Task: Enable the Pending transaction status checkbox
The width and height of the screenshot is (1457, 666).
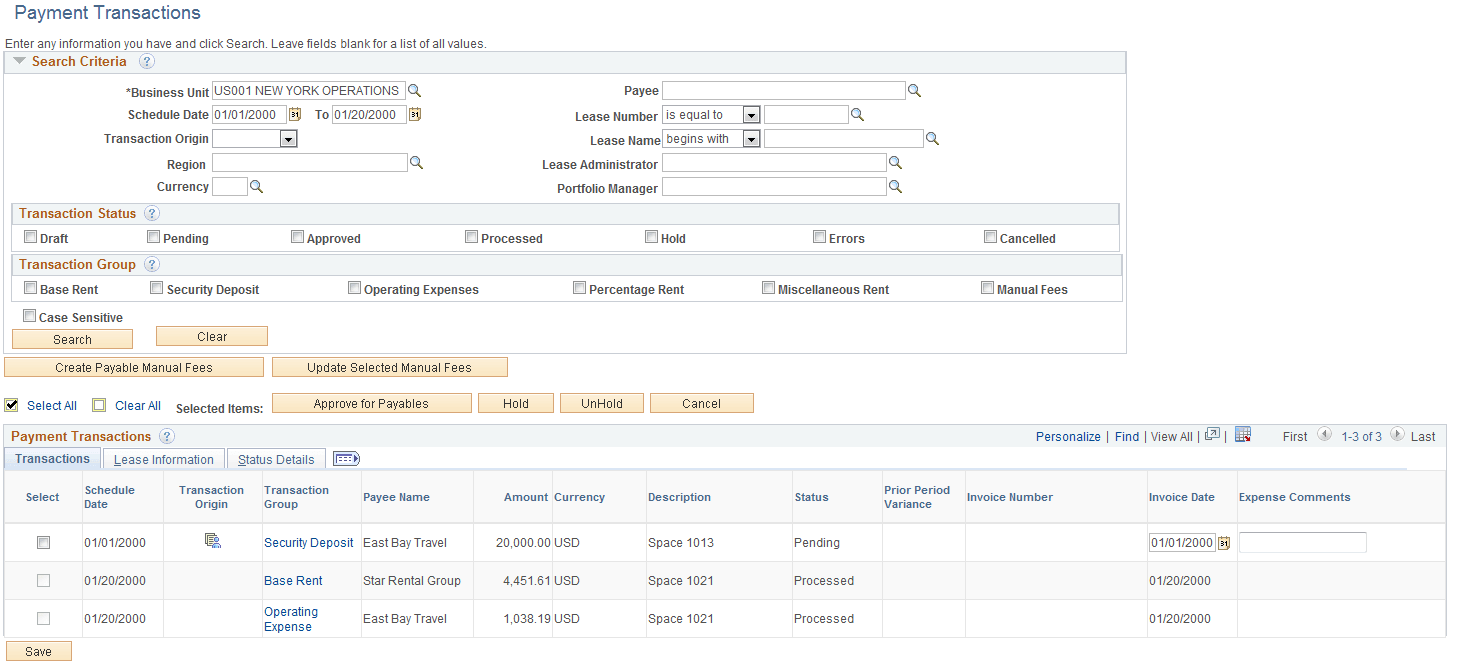Action: pyautogui.click(x=153, y=235)
